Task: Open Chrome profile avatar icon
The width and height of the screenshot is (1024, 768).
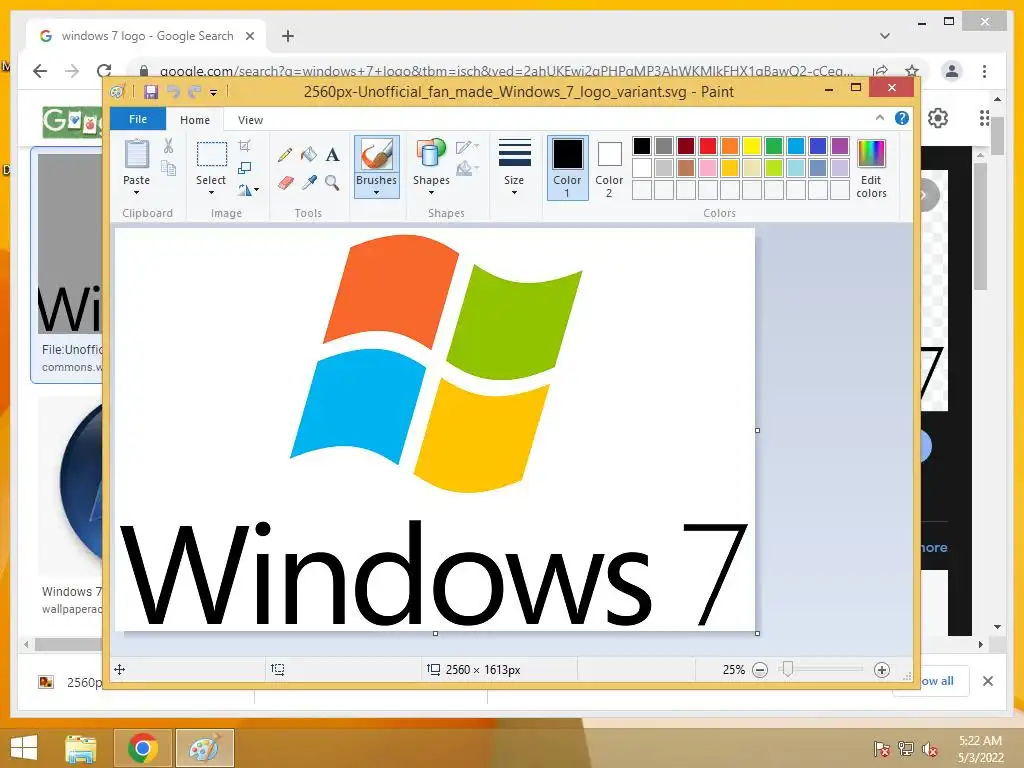Action: [952, 71]
